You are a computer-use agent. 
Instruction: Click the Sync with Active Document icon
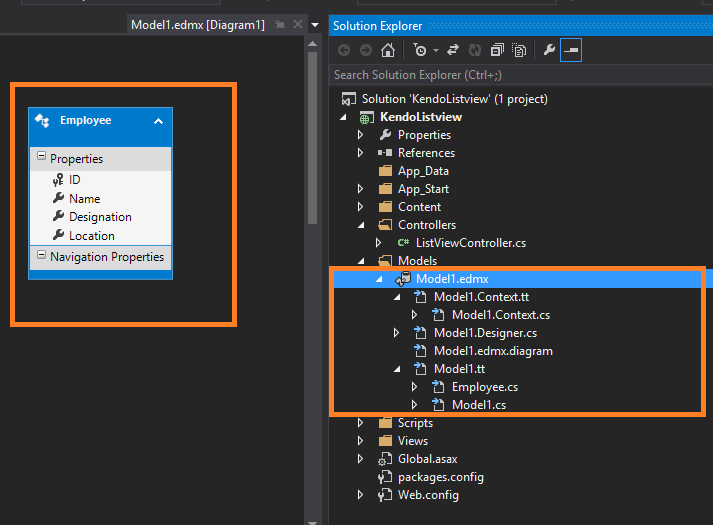click(452, 50)
